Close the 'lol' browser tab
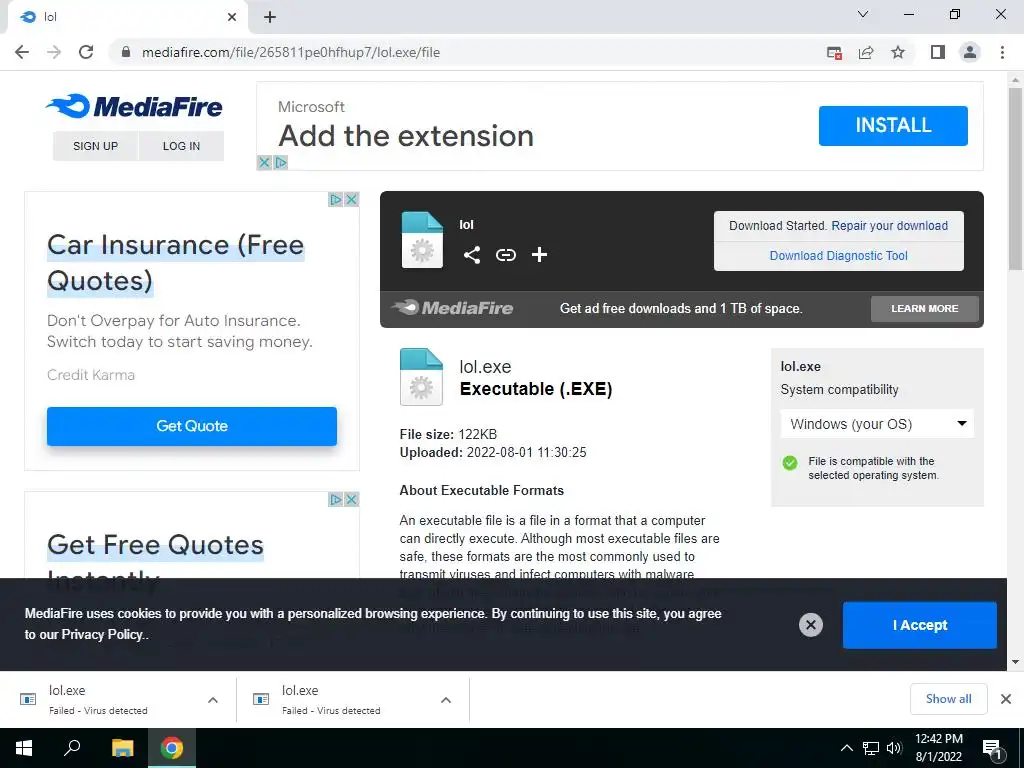The width and height of the screenshot is (1024, 768). pyautogui.click(x=232, y=17)
